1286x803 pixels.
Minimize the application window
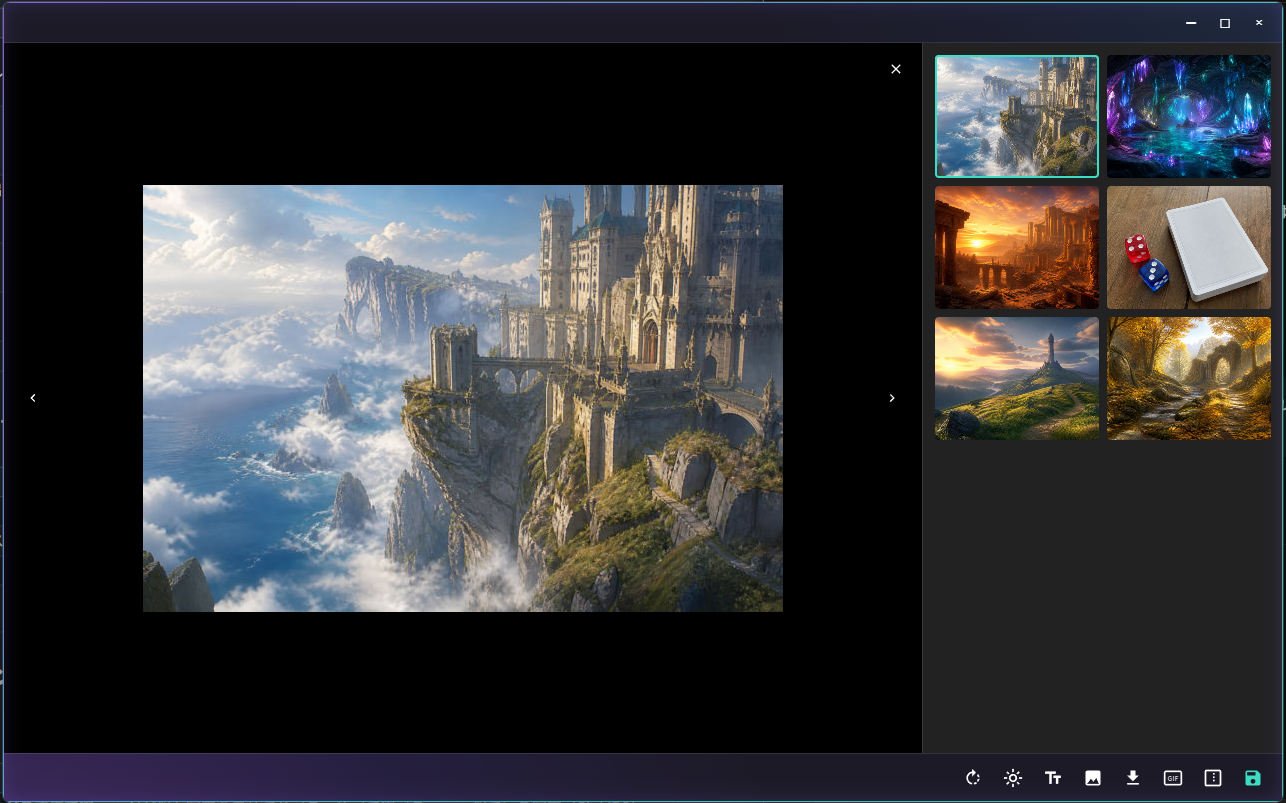(1191, 22)
